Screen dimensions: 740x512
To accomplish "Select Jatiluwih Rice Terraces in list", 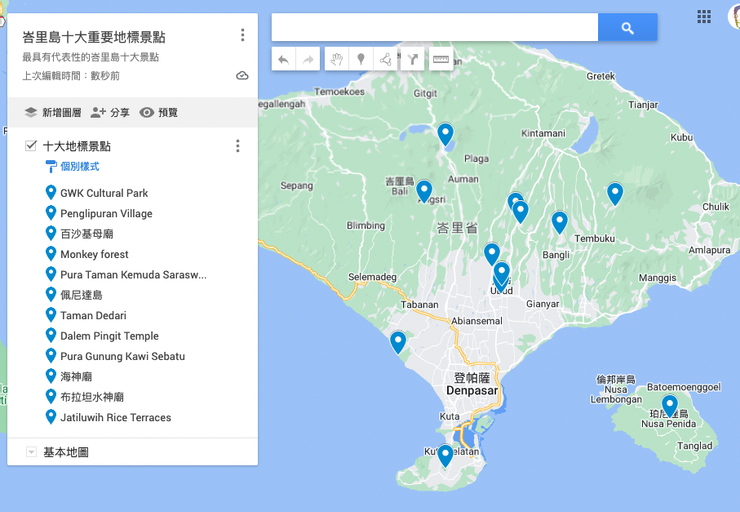I will (115, 417).
